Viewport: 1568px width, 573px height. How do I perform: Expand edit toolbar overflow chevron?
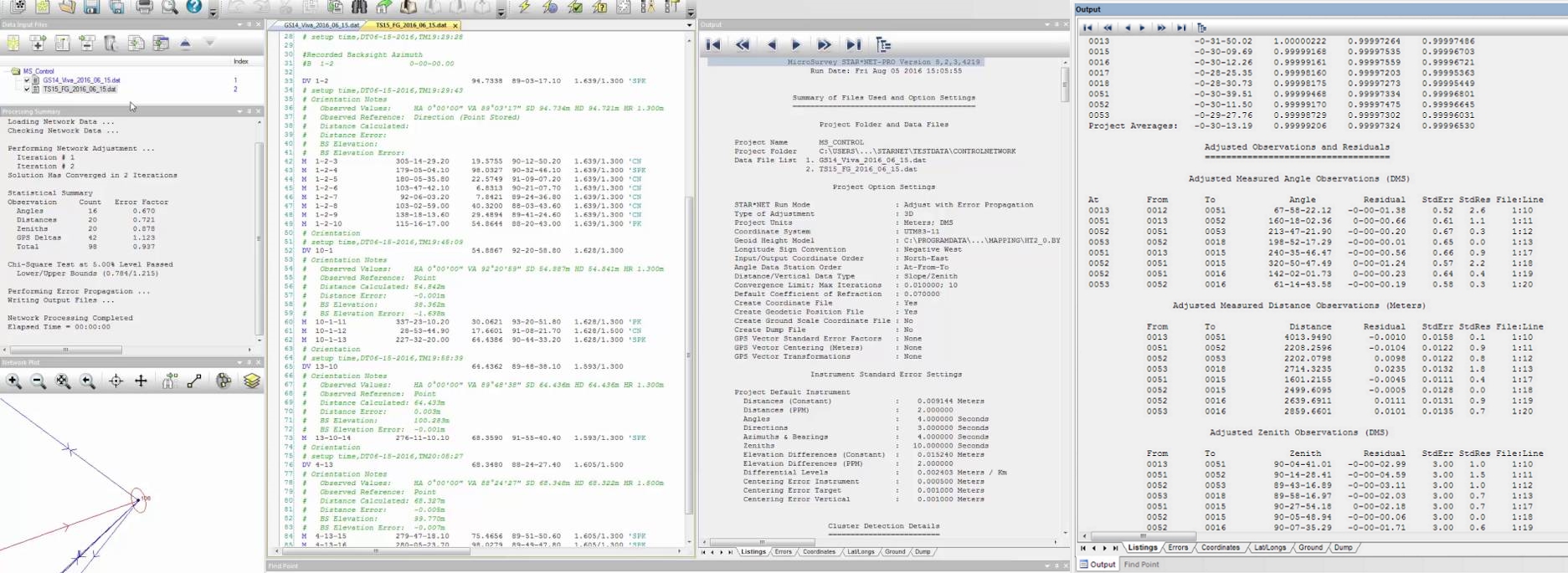501,12
